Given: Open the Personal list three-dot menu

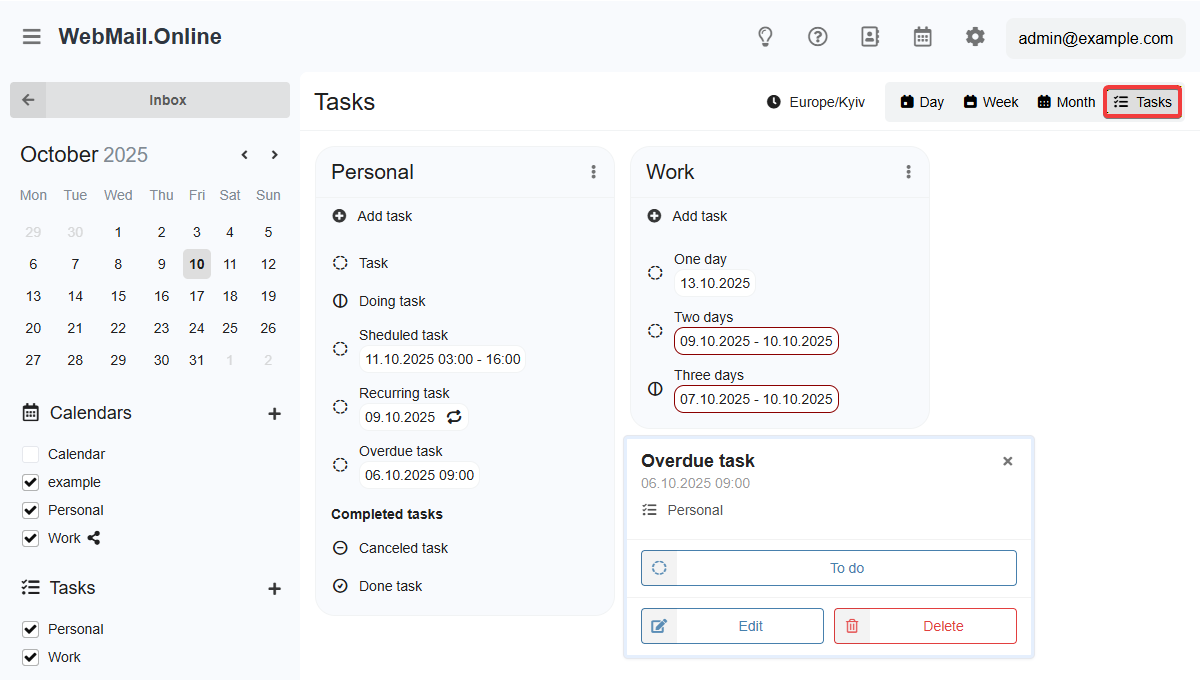Looking at the screenshot, I should pyautogui.click(x=593, y=172).
